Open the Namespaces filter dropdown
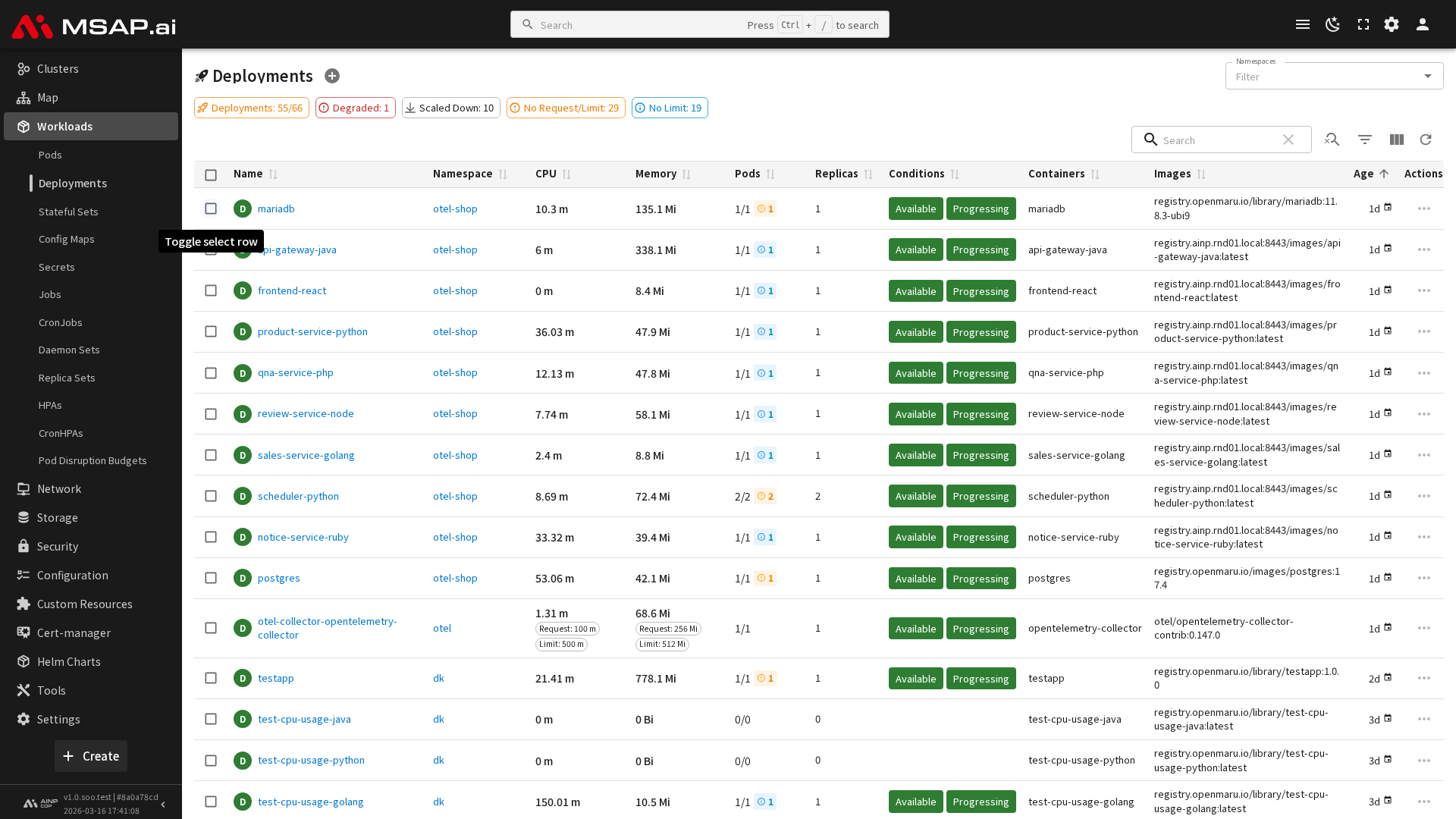Screen dimensions: 1456x819 pyautogui.click(x=1334, y=76)
